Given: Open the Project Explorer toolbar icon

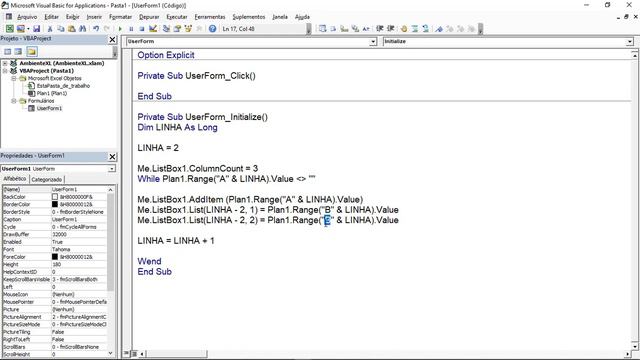Looking at the screenshot, I should (166, 29).
